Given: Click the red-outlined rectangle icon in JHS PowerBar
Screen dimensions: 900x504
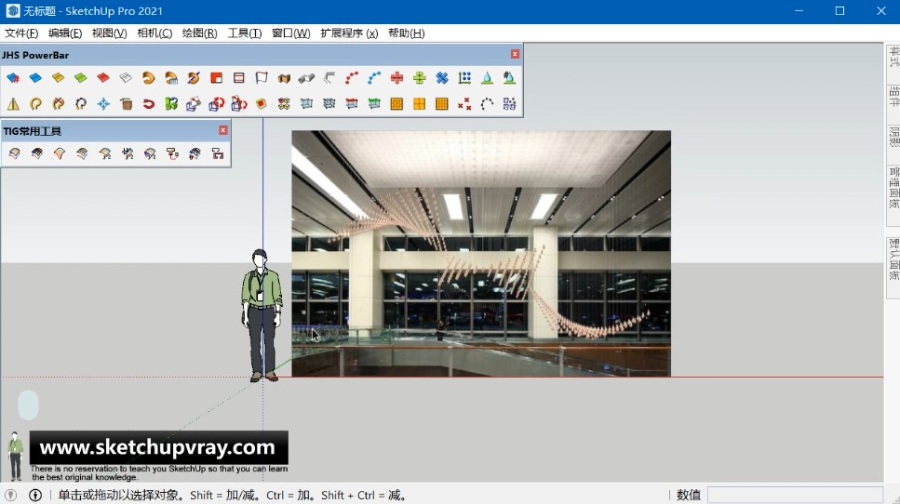Looking at the screenshot, I should [x=239, y=77].
